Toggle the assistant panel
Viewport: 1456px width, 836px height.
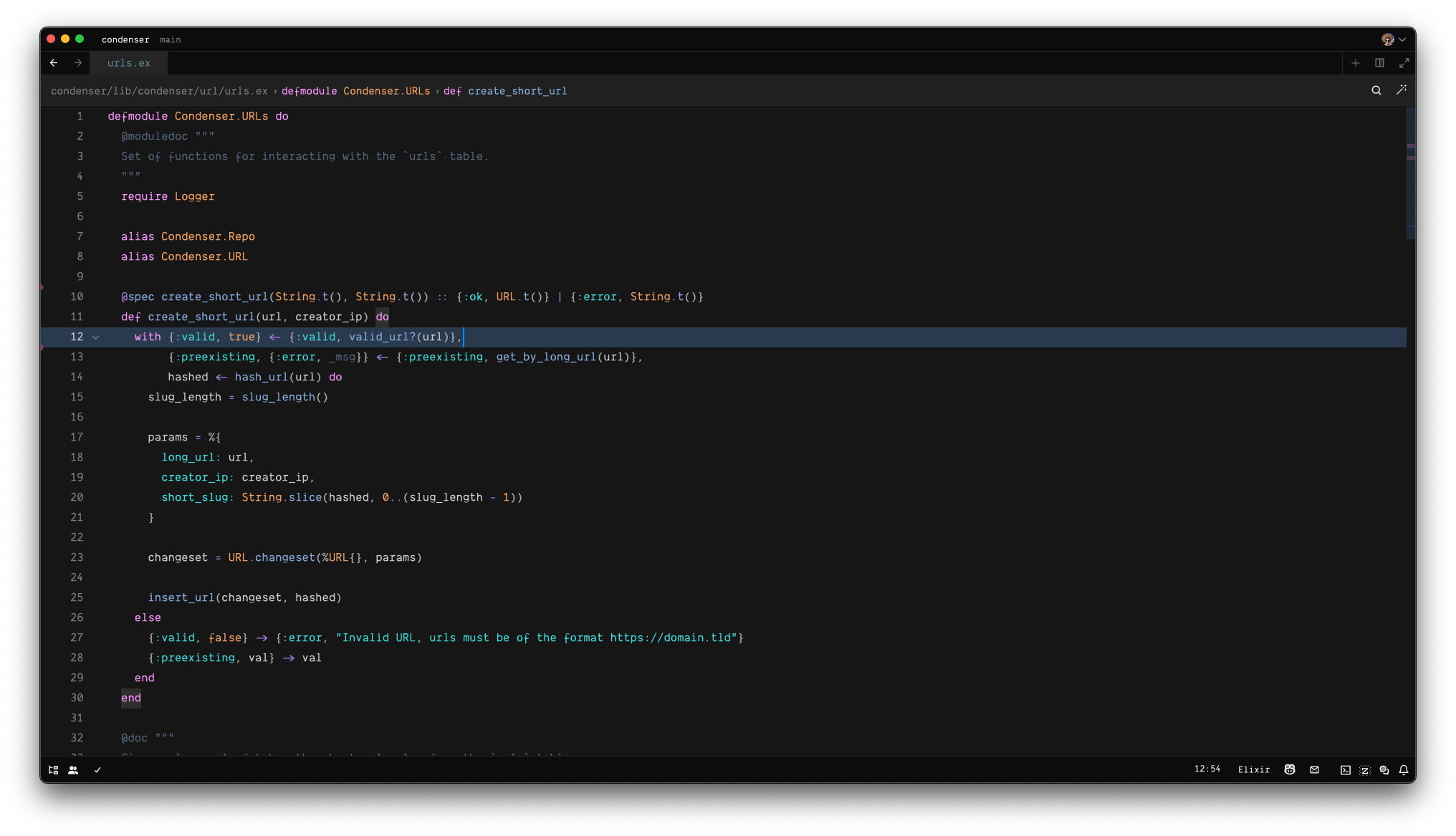(x=1365, y=770)
